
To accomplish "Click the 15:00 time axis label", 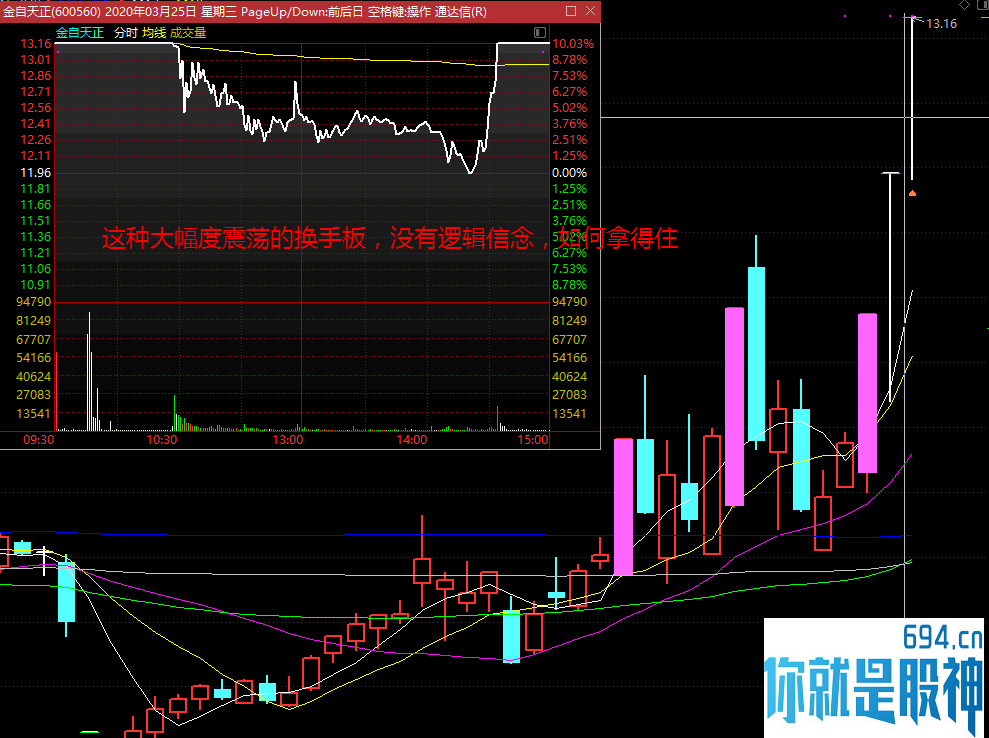I will tap(533, 440).
